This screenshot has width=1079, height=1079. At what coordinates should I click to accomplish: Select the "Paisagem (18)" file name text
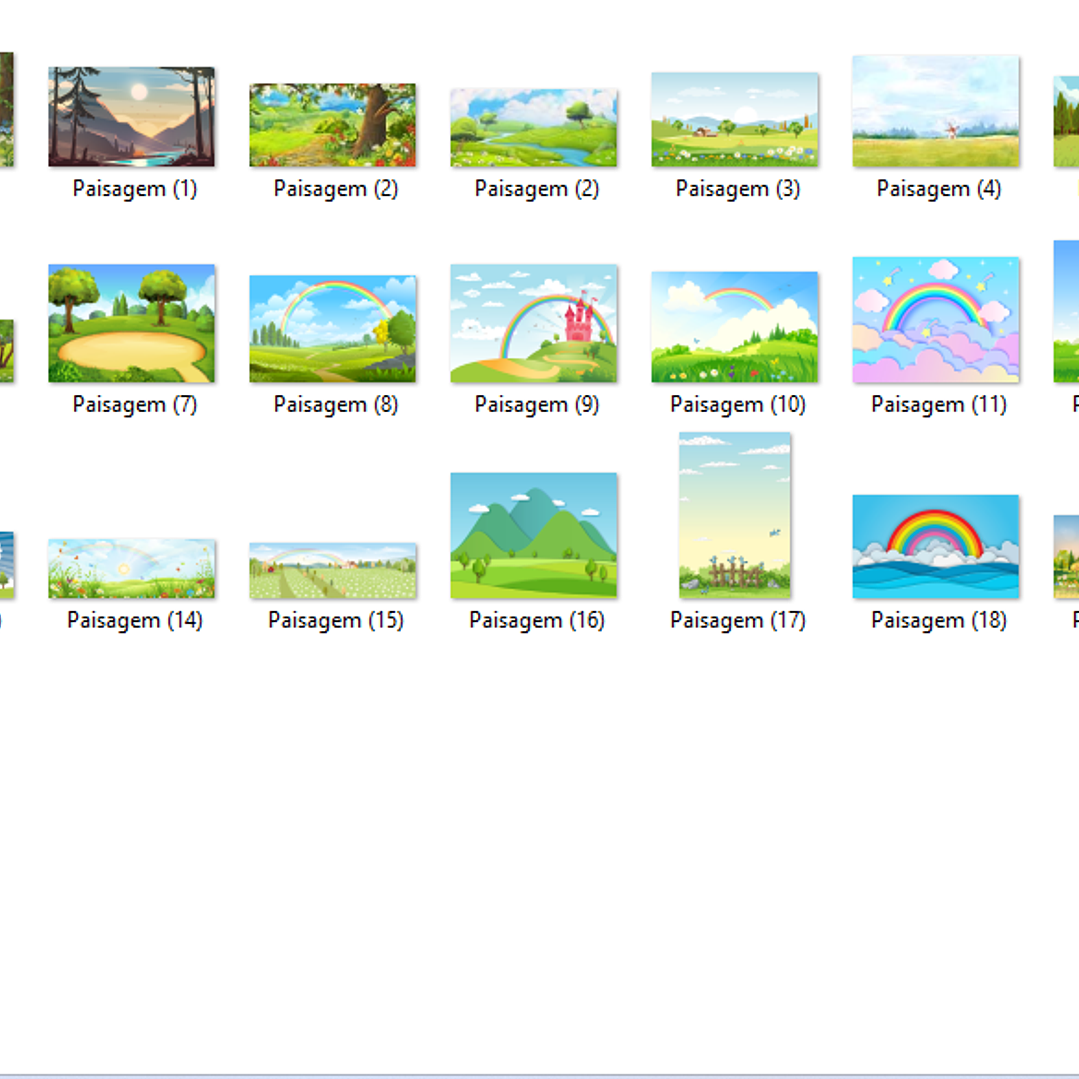(938, 620)
